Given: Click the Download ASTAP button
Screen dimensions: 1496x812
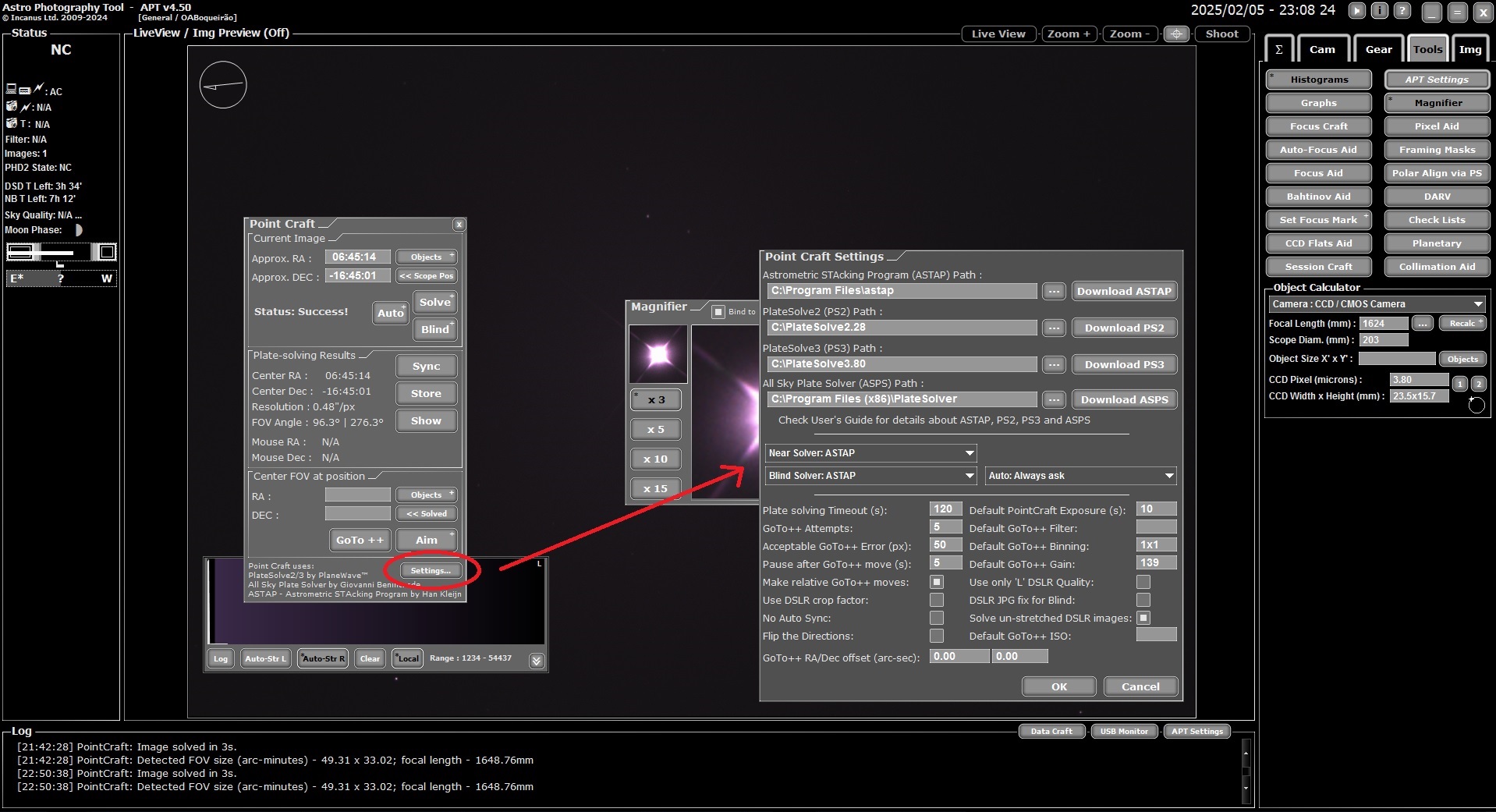Looking at the screenshot, I should coord(1124,291).
